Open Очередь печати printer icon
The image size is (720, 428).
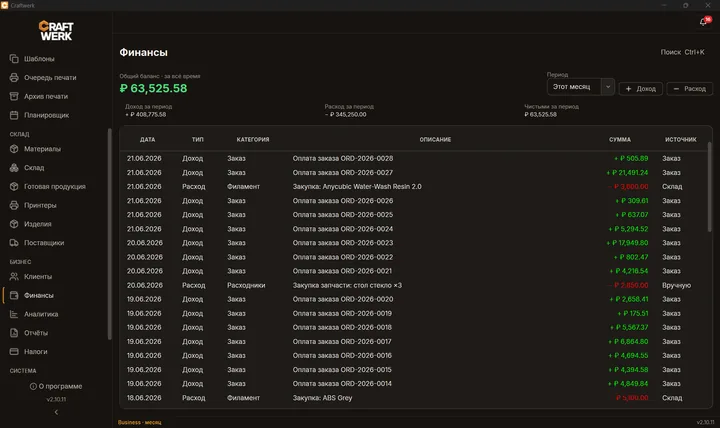pyautogui.click(x=14, y=78)
